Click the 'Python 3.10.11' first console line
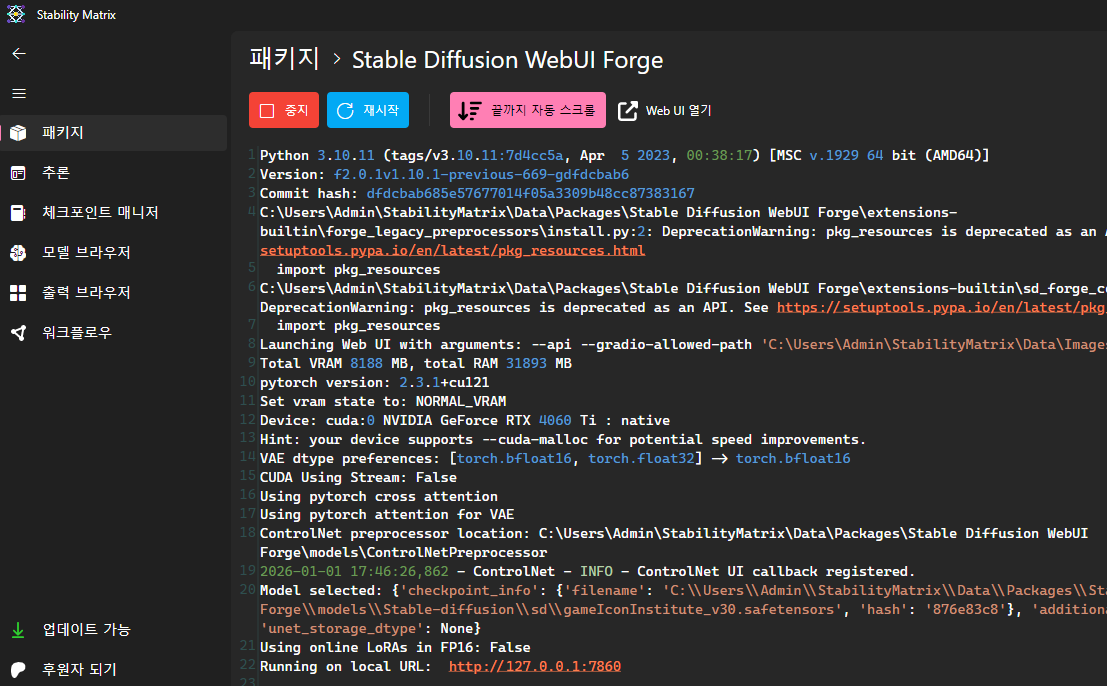Image resolution: width=1107 pixels, height=686 pixels. (624, 155)
